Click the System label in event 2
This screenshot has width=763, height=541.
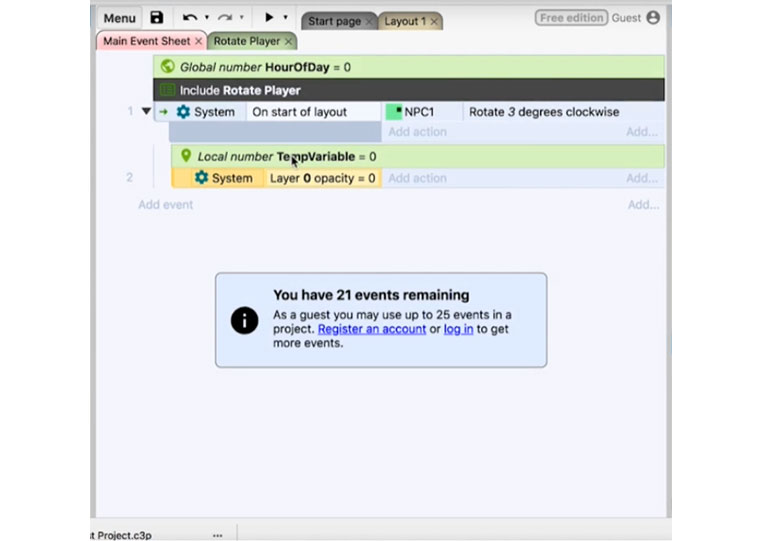tap(232, 178)
